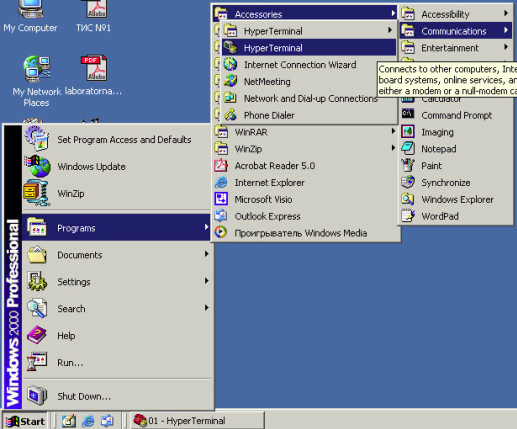Click the Start button
Viewport: 517px width, 429px height.
point(25,421)
